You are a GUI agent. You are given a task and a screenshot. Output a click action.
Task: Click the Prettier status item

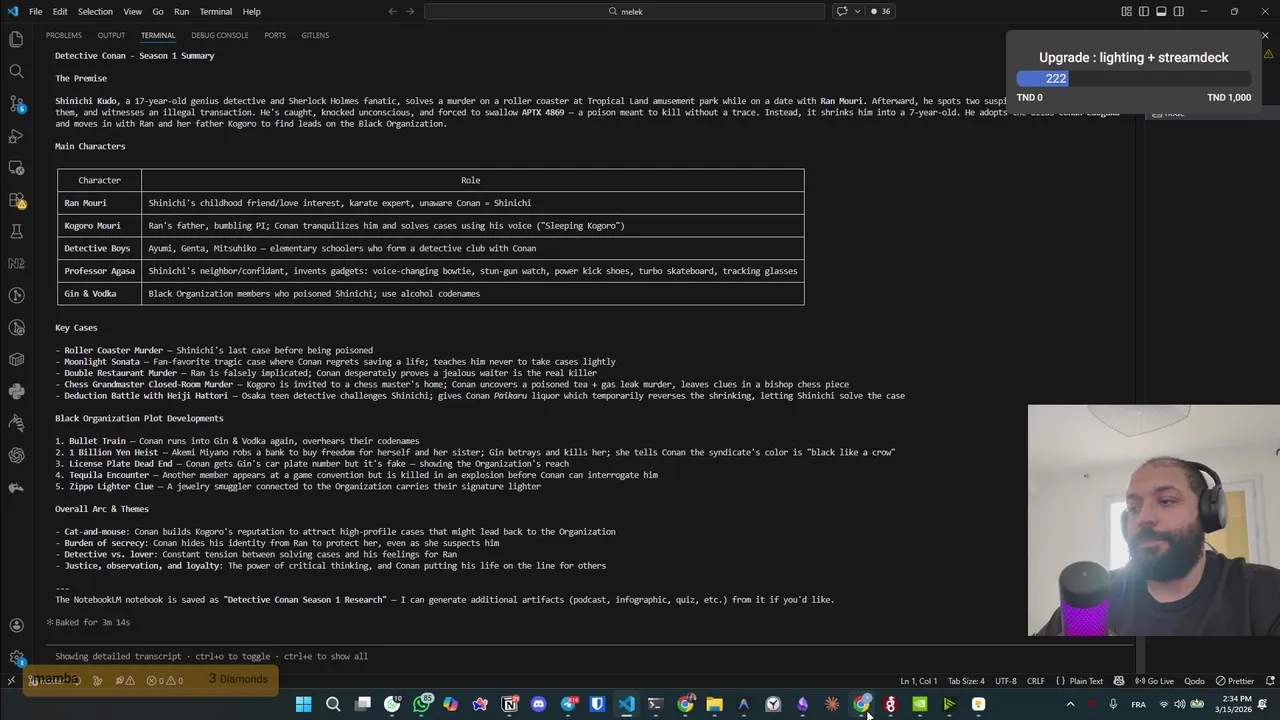click(x=1234, y=681)
